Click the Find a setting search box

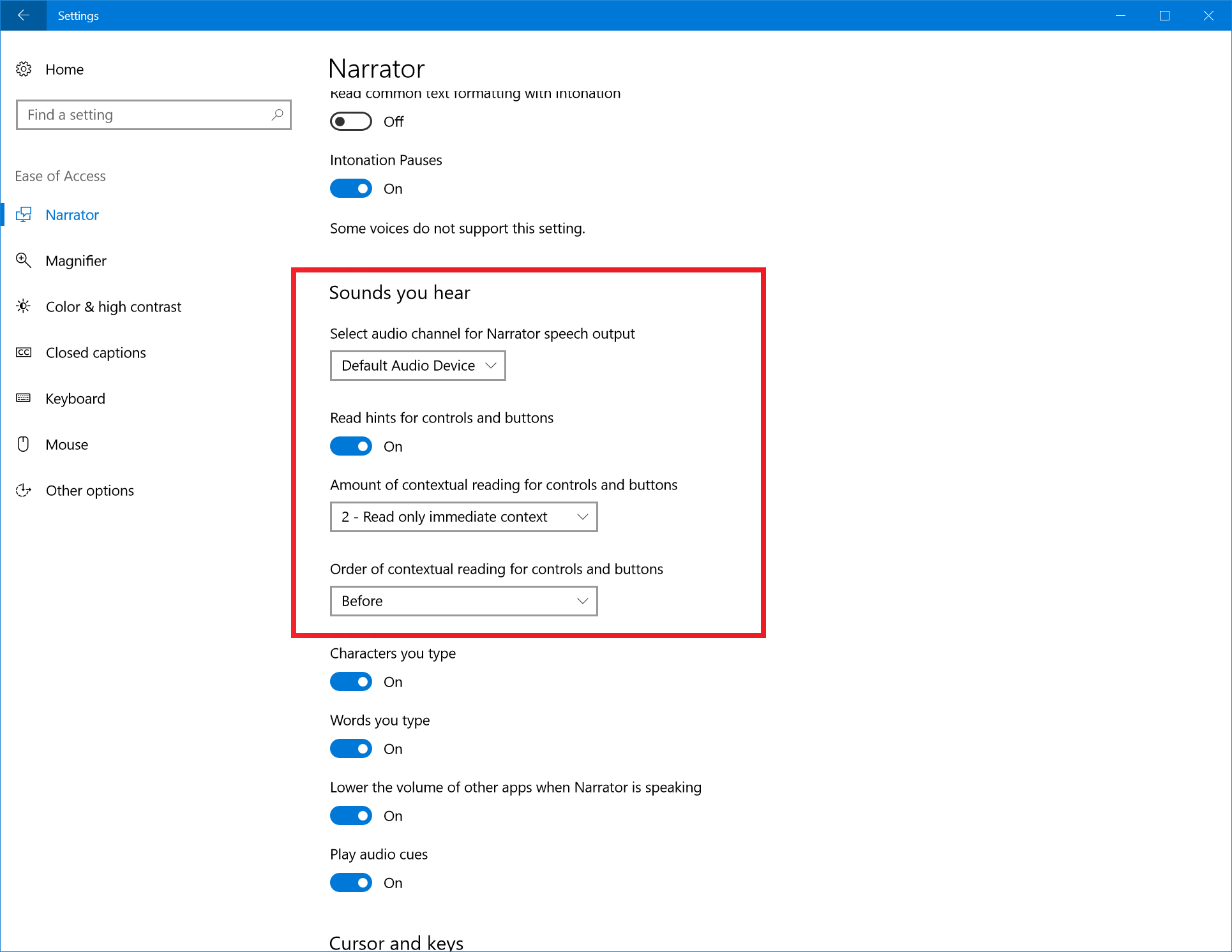[147, 115]
